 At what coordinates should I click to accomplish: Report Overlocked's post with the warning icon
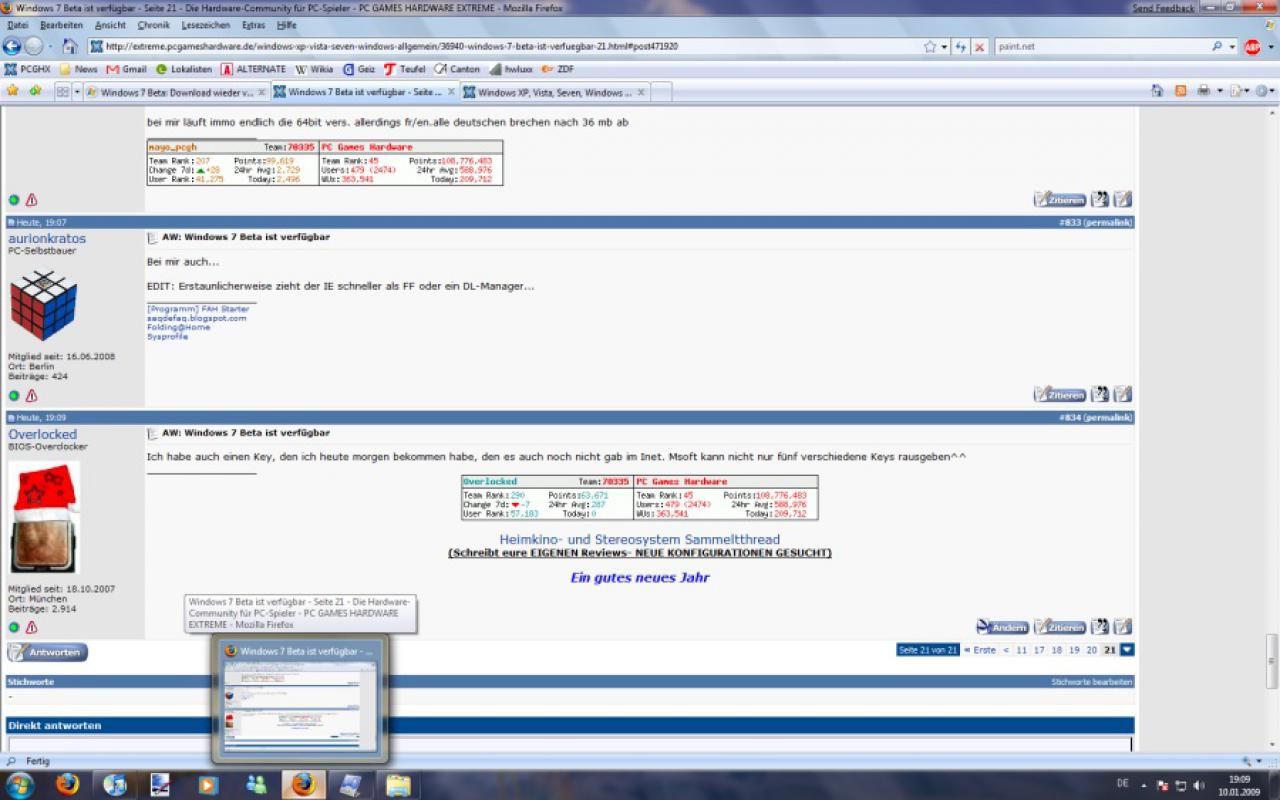pyautogui.click(x=31, y=627)
